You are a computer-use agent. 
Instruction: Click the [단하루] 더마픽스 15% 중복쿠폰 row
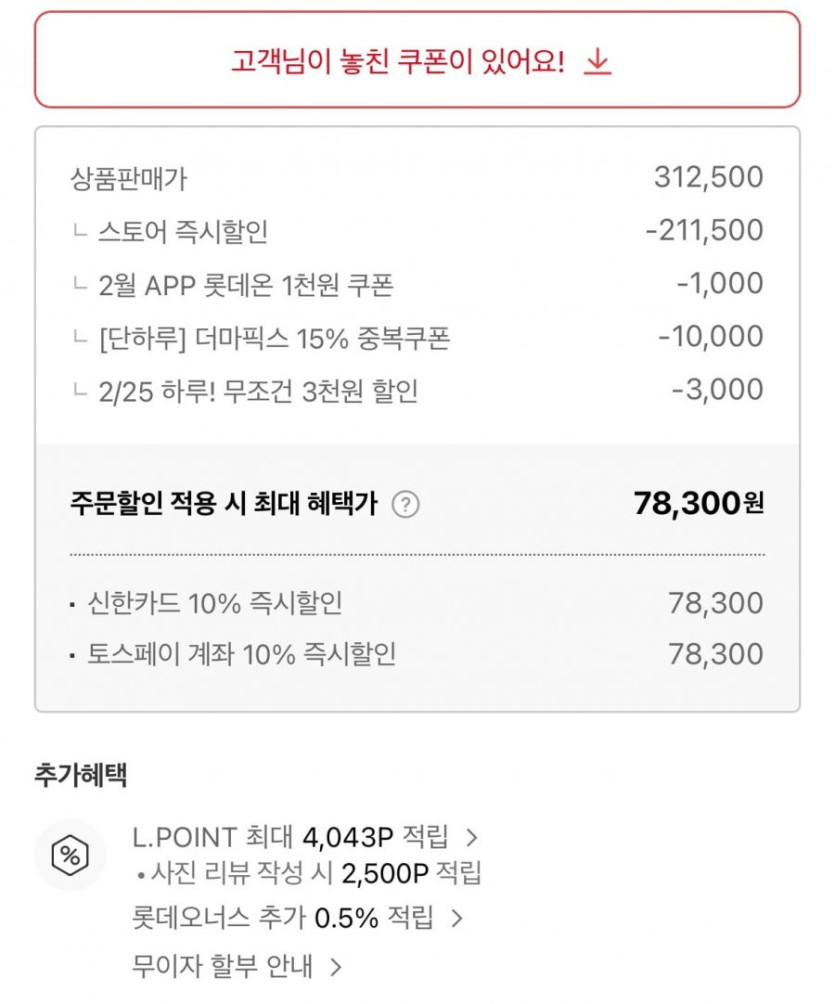tap(273, 338)
